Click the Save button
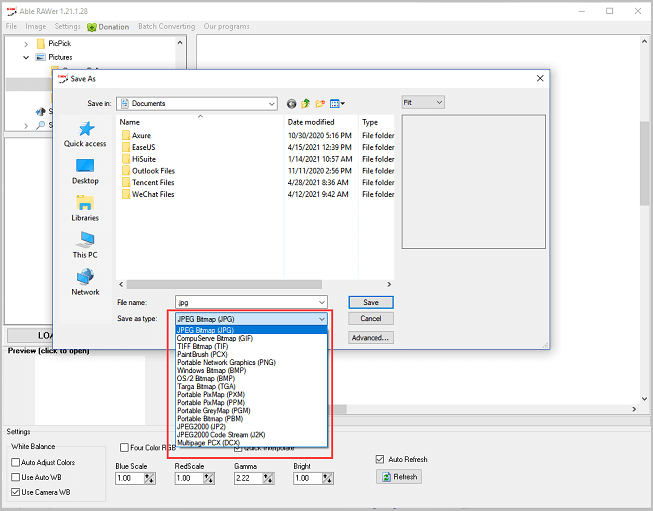This screenshot has width=653, height=511. (370, 302)
